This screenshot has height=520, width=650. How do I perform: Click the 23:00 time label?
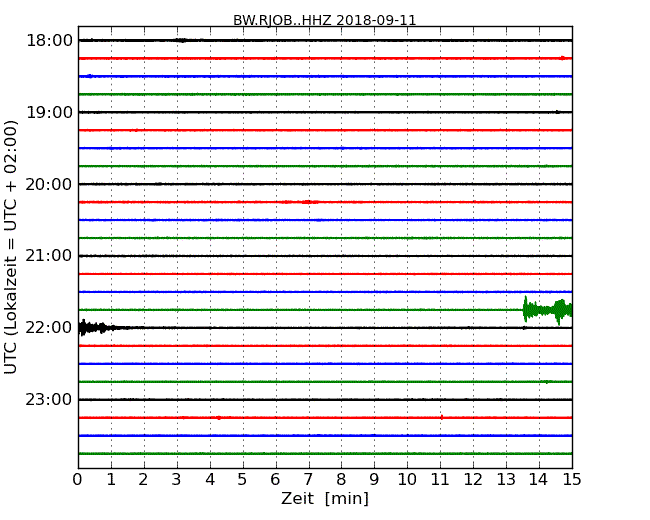tap(49, 399)
